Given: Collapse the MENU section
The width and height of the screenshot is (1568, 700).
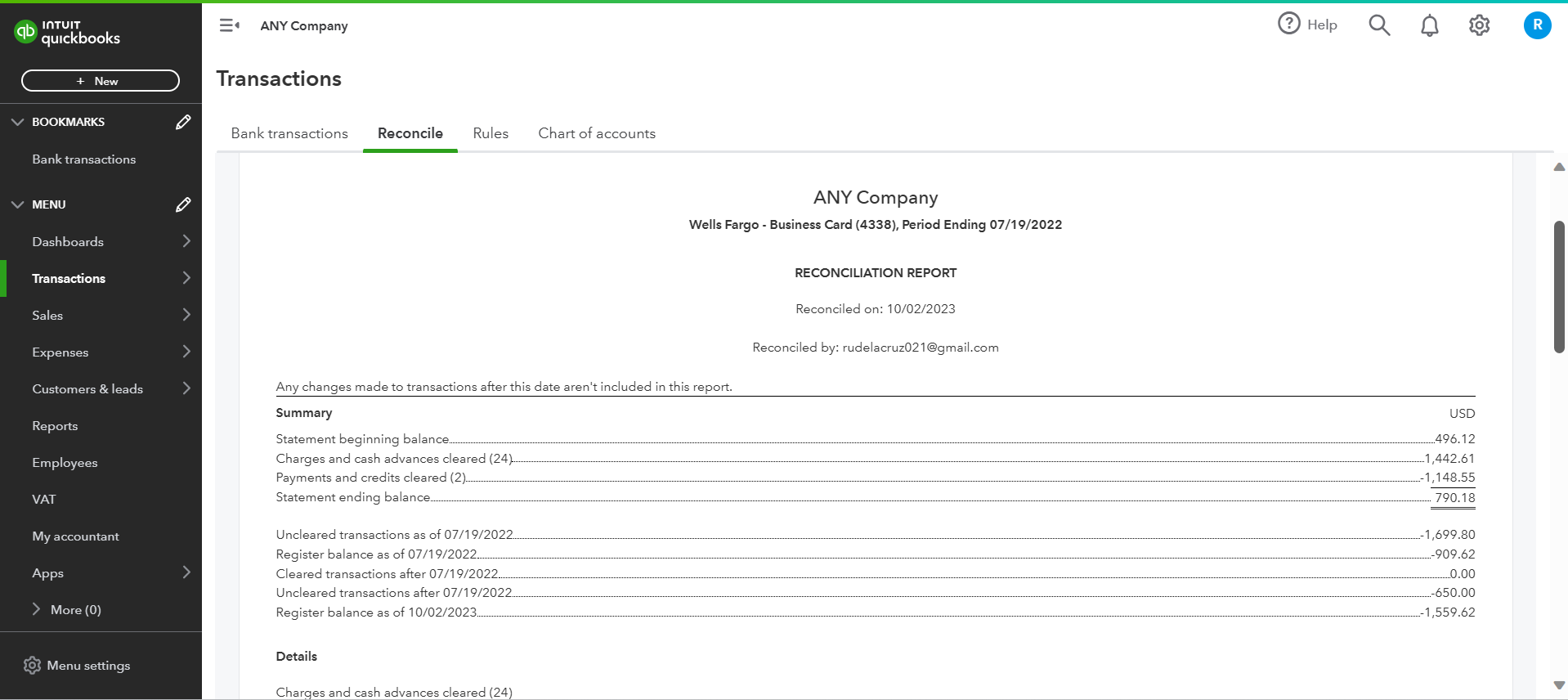Looking at the screenshot, I should pos(17,204).
